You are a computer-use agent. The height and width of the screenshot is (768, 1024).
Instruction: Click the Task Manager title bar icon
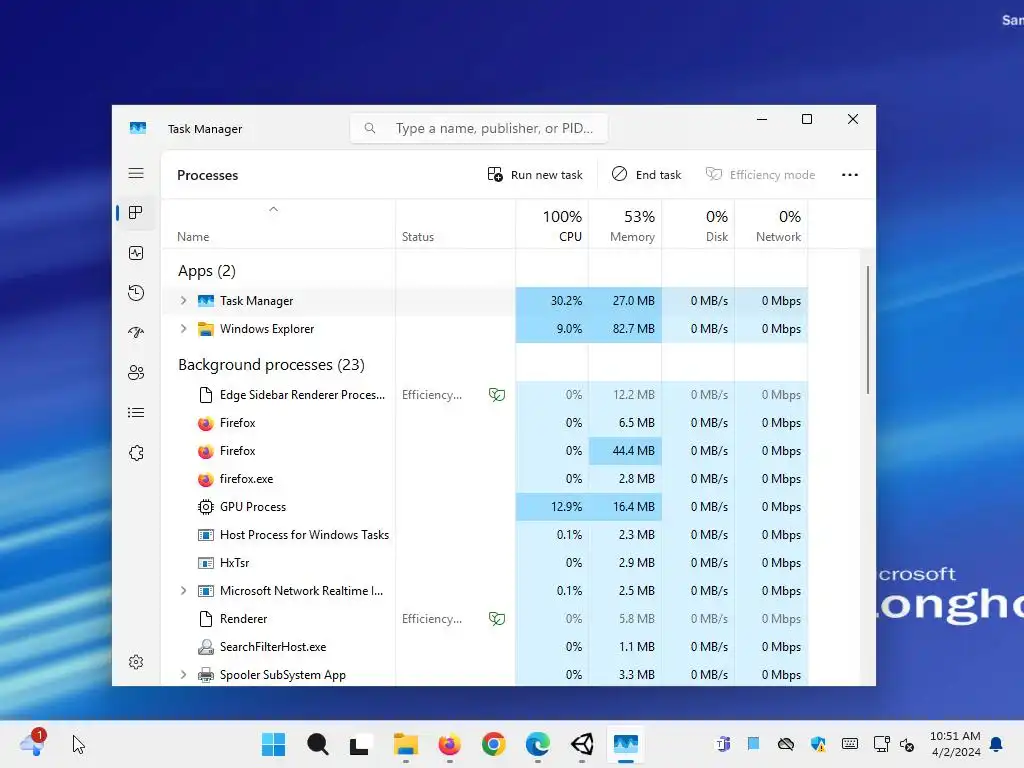(138, 128)
